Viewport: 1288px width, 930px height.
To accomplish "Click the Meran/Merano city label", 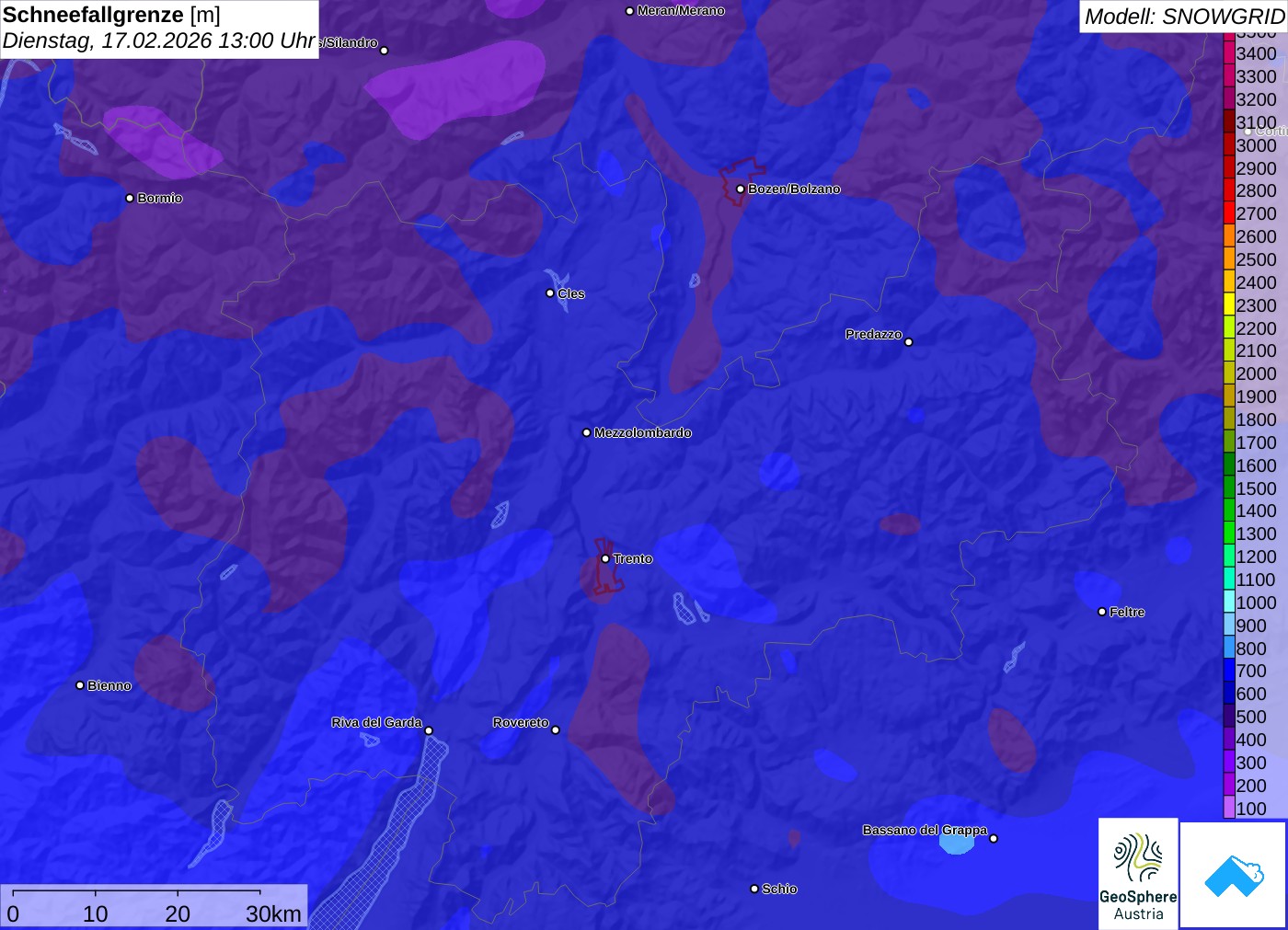I will point(681,11).
